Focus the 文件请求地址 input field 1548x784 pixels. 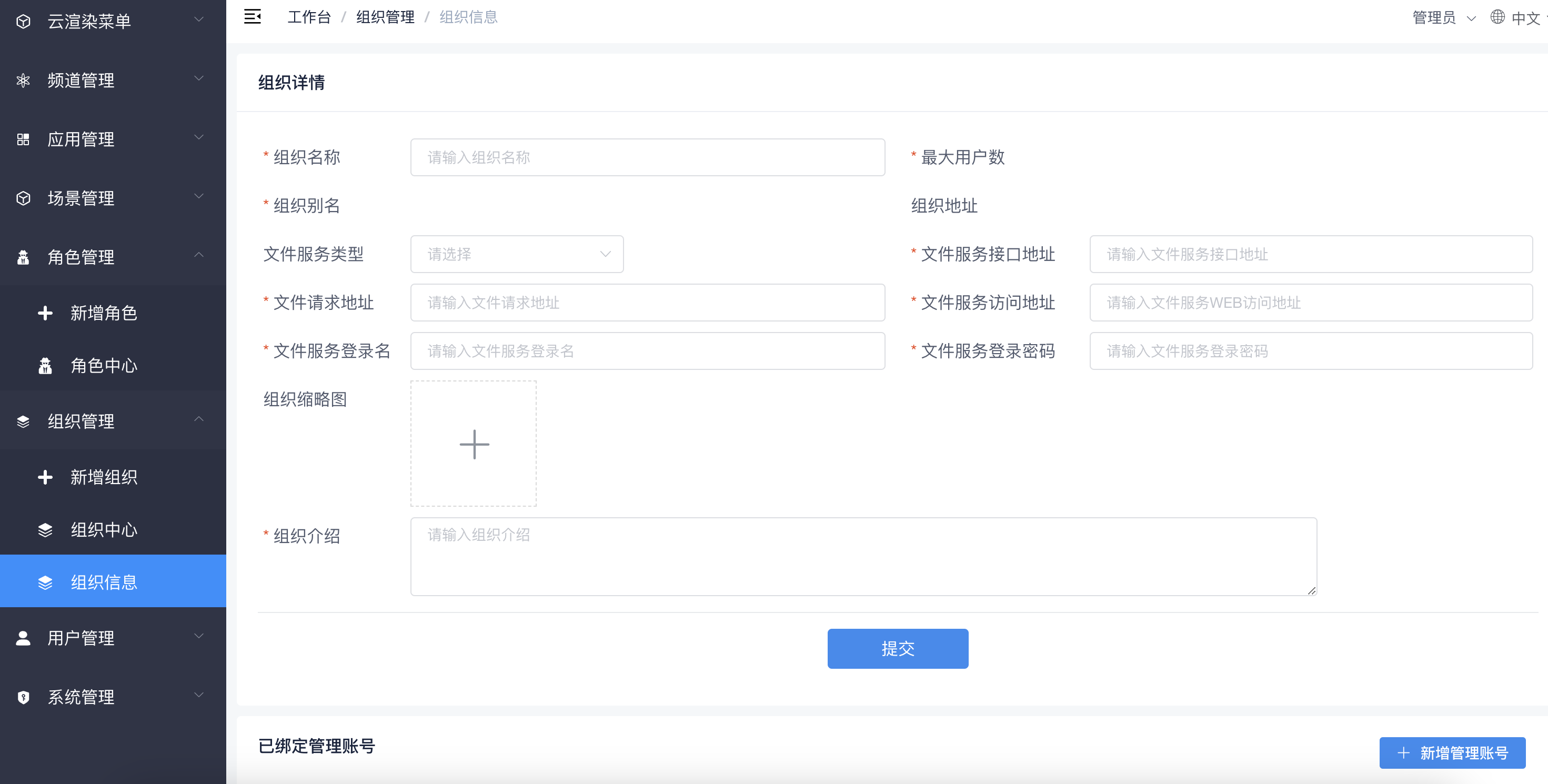pos(648,303)
